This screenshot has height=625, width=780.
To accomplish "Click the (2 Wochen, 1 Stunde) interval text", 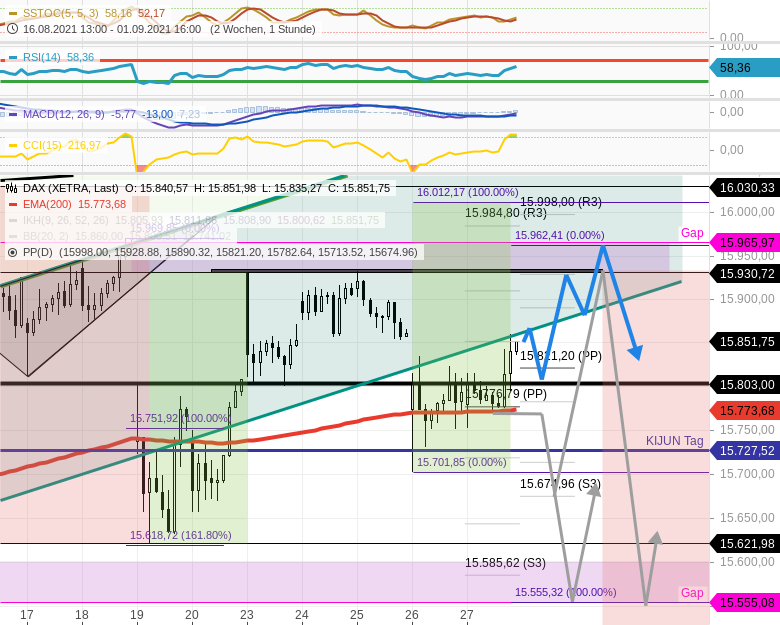I will [263, 29].
